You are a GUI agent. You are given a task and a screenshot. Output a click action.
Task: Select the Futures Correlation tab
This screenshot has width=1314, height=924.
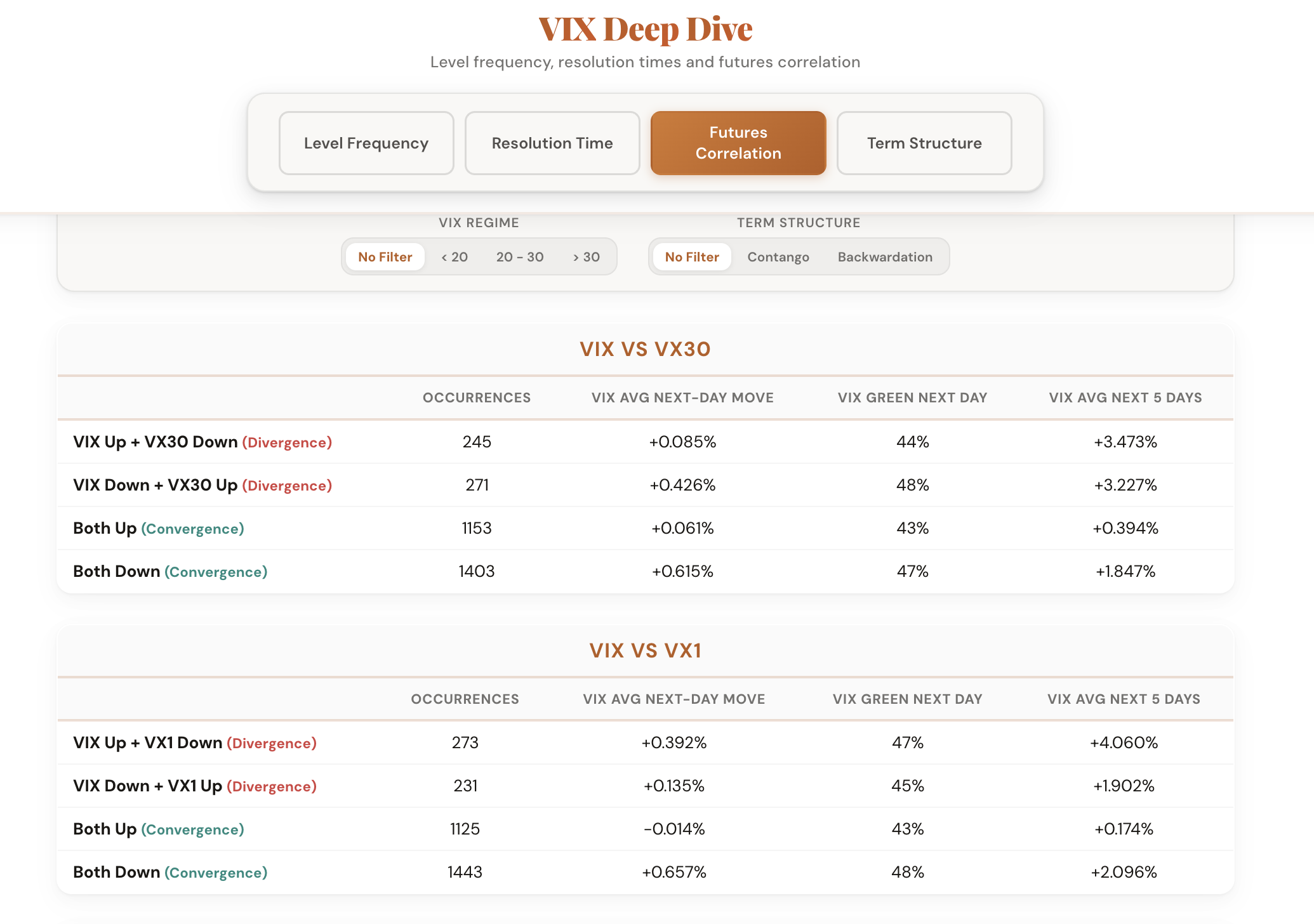(x=738, y=143)
